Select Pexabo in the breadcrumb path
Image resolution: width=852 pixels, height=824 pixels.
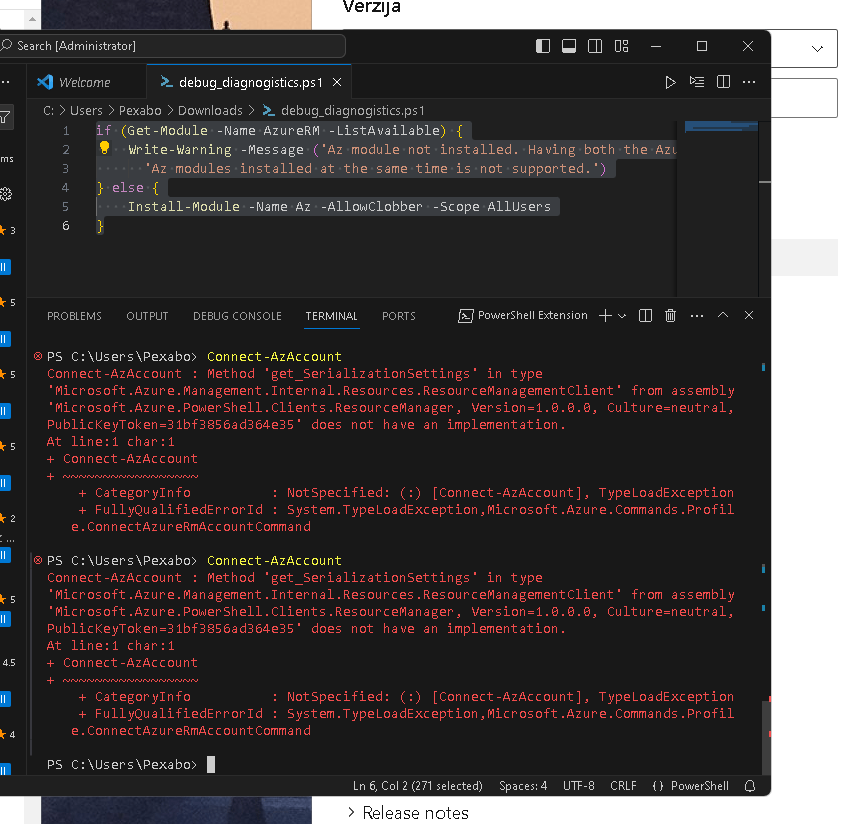[x=140, y=110]
